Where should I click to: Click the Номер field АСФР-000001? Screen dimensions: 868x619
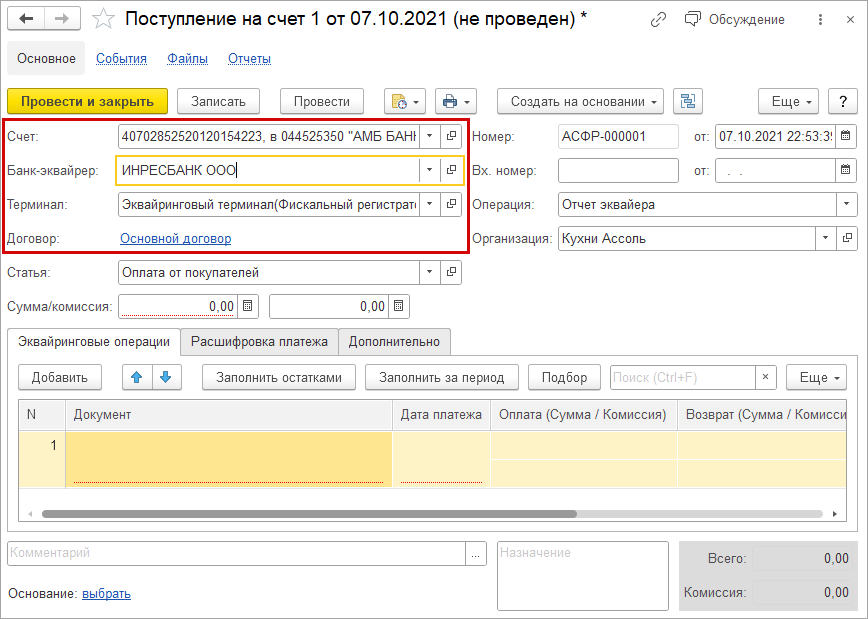[x=618, y=136]
